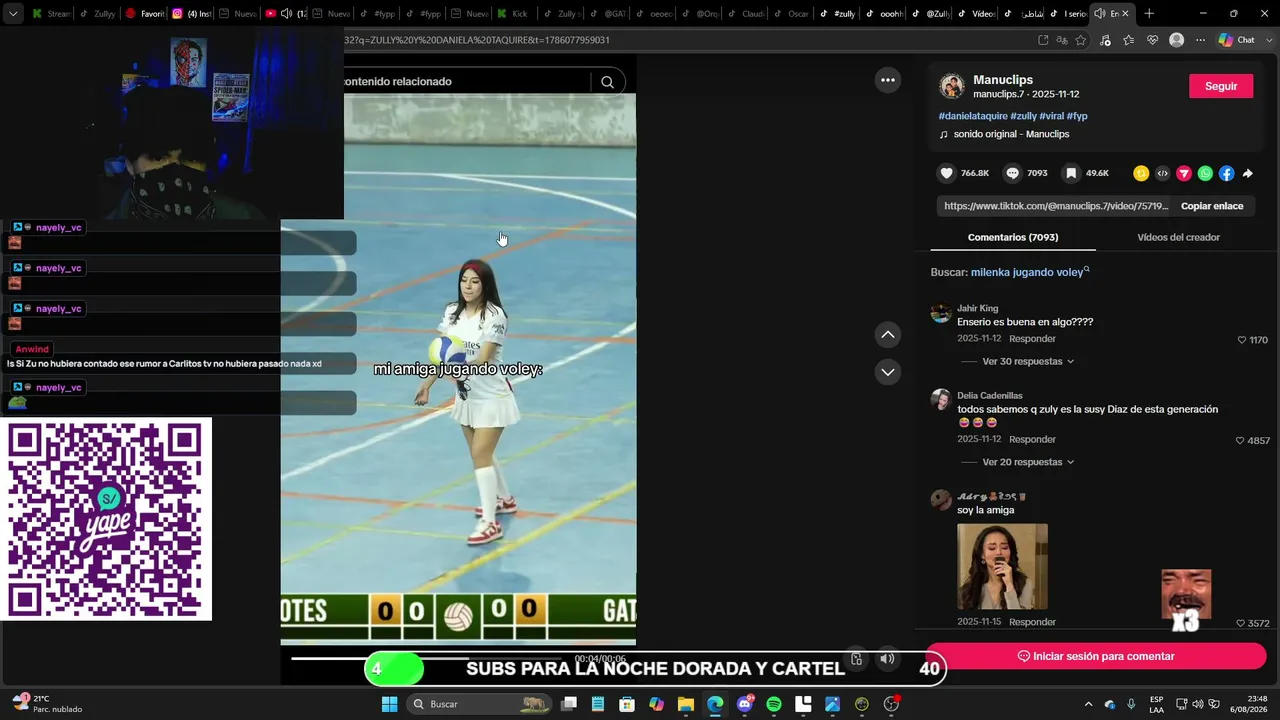This screenshot has height=720, width=1280.
Task: Click Iniciar sesión para comentar
Action: click(1096, 656)
